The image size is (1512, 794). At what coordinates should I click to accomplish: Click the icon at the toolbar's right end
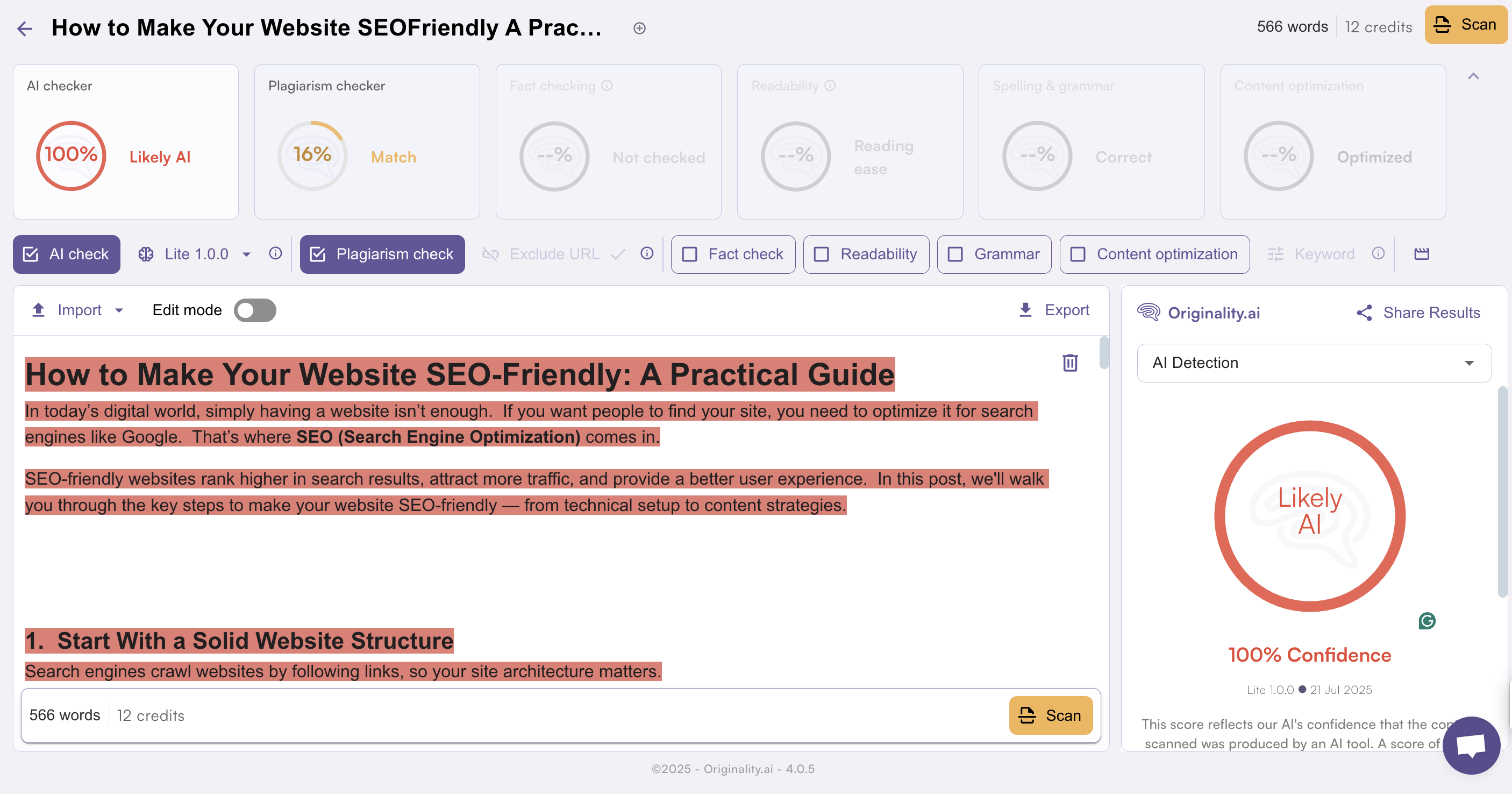coord(1422,254)
